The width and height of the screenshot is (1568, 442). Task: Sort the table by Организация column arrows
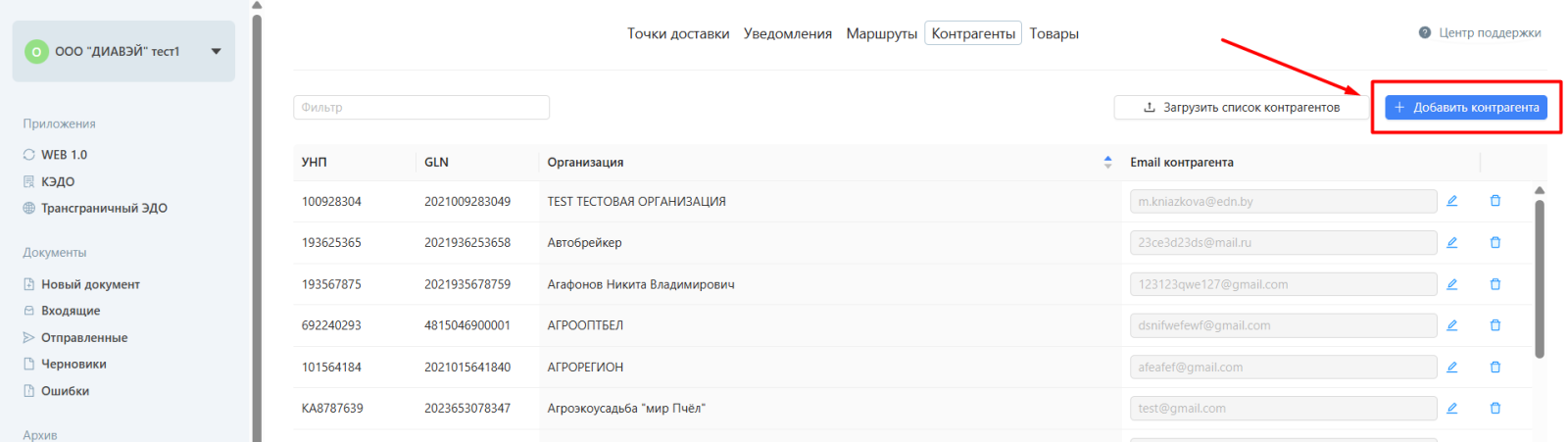[x=1107, y=163]
